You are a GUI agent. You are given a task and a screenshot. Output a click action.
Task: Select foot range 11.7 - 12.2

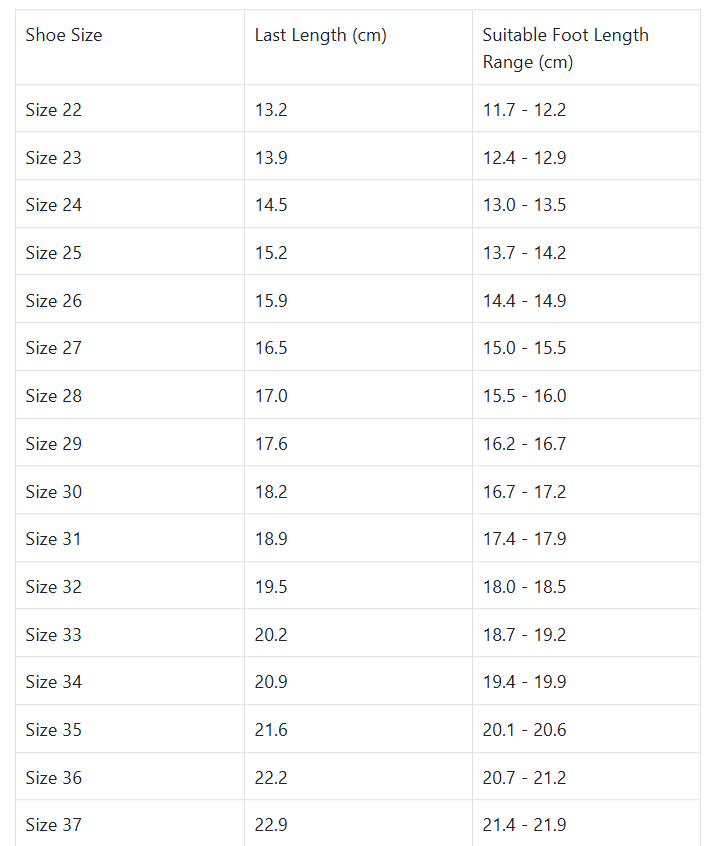524,110
